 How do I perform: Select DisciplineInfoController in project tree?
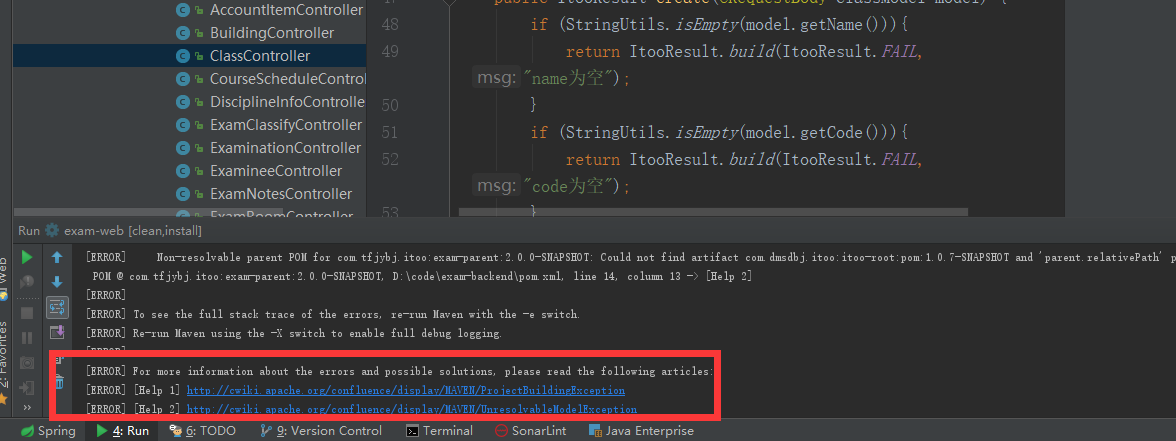pyautogui.click(x=287, y=102)
